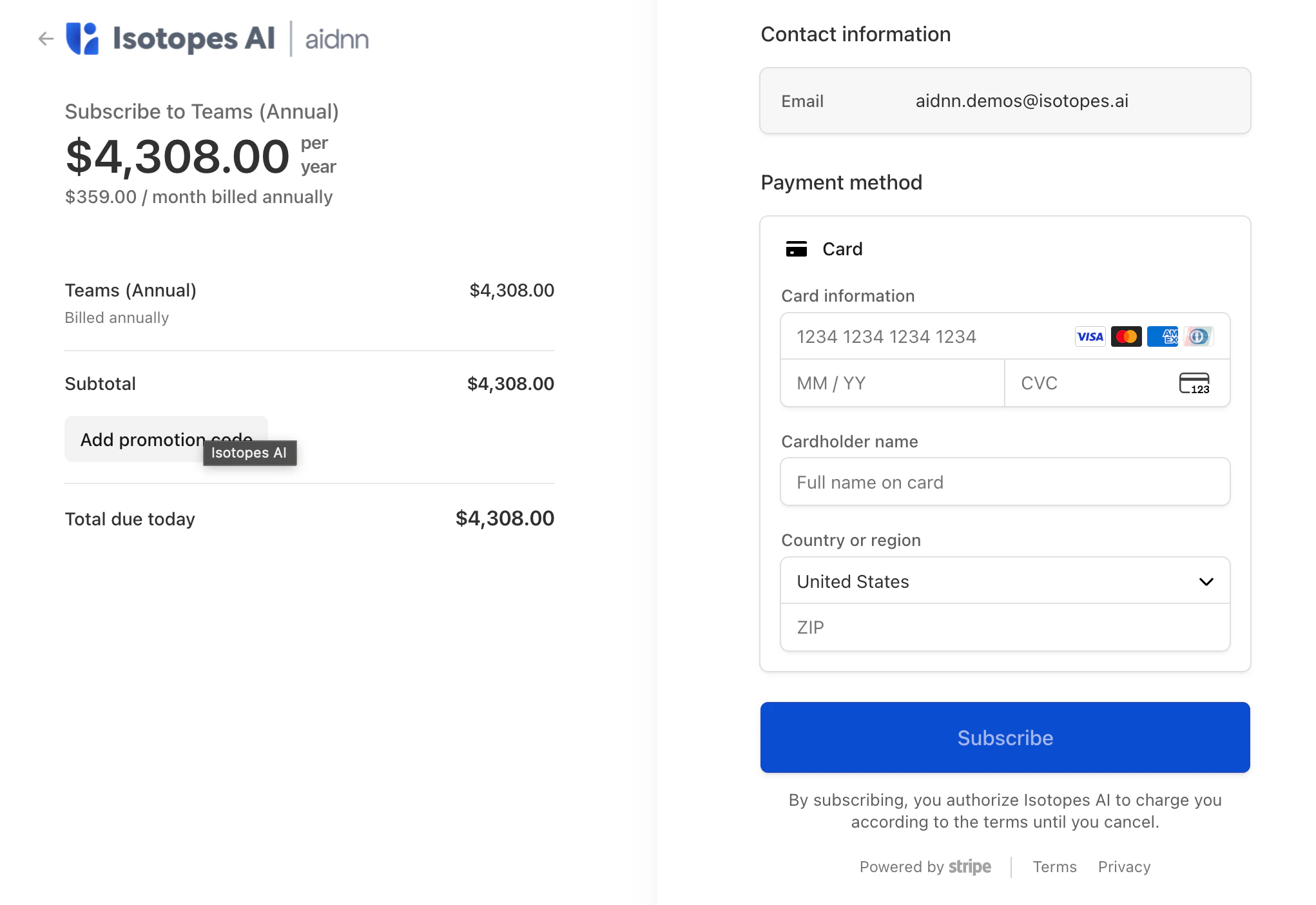Screen dimensions: 1316x905
Task: Click the $4,308.00 per year price
Action: click(x=200, y=156)
